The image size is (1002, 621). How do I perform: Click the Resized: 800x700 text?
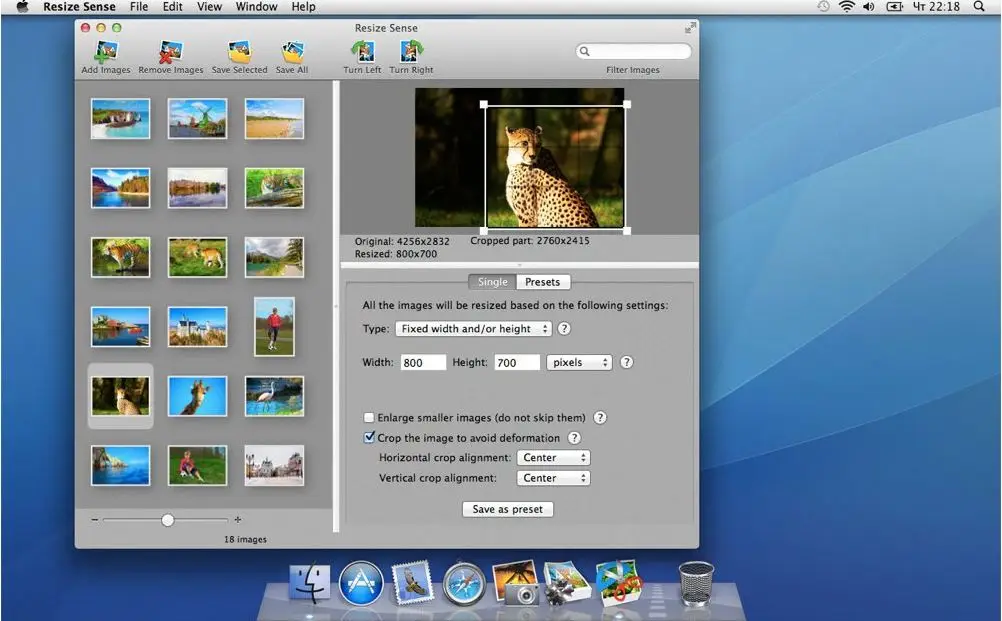(396, 254)
